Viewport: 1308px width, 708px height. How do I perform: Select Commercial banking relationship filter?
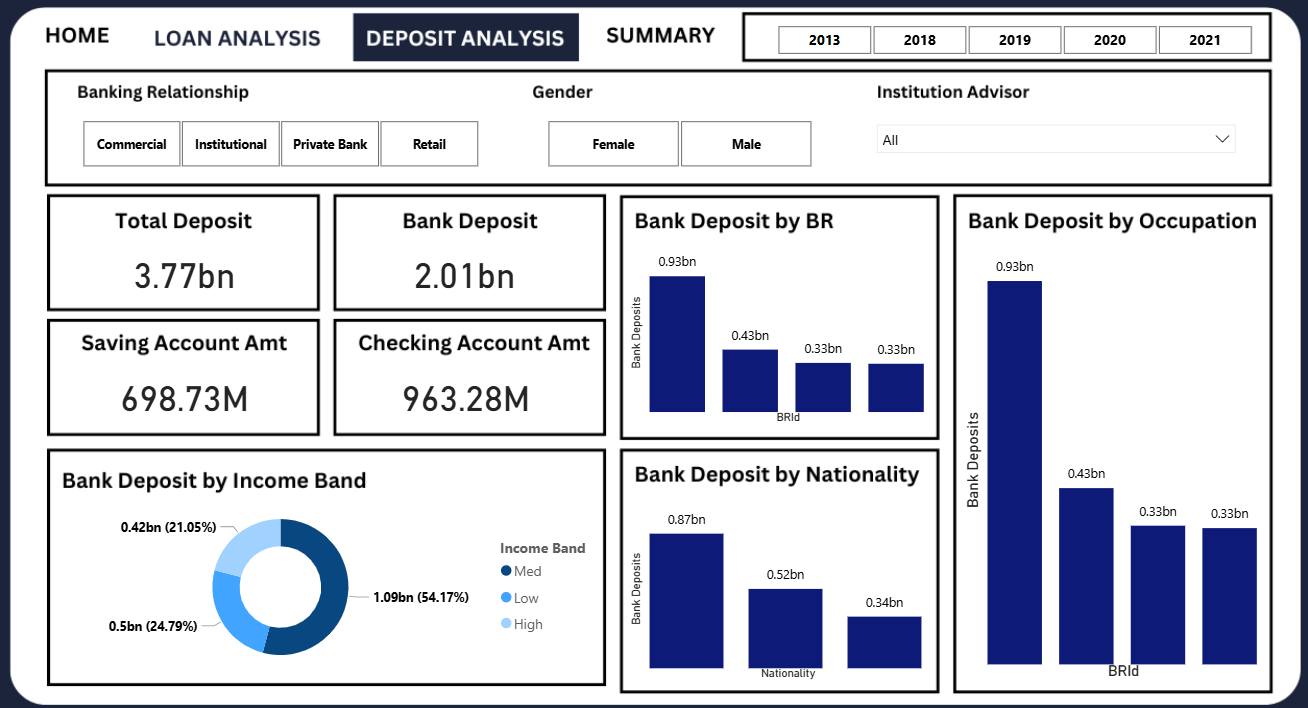pyautogui.click(x=132, y=144)
